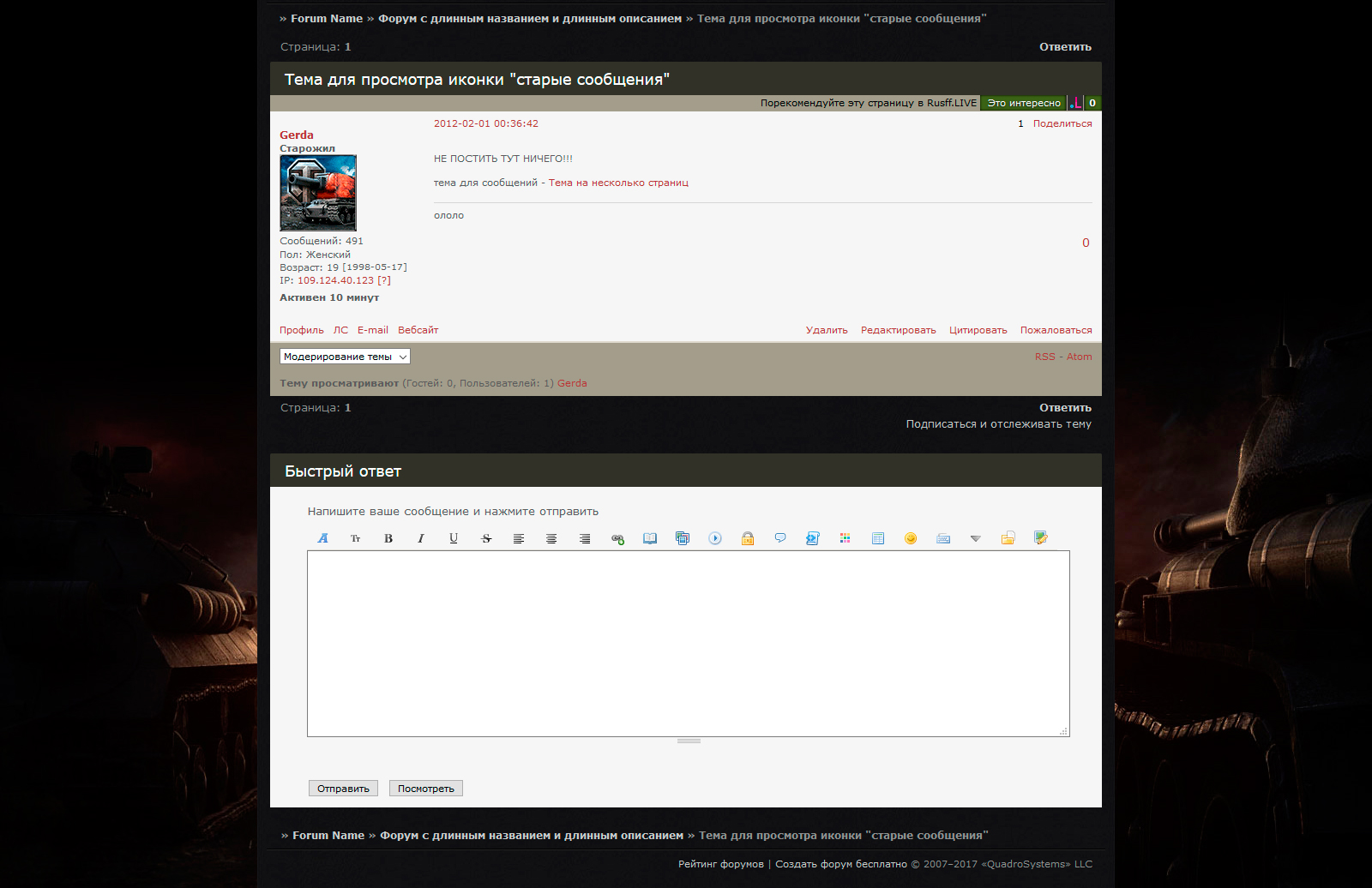Click the "Цитировать" quote link
Viewport: 1372px width, 888px height.
(x=978, y=330)
